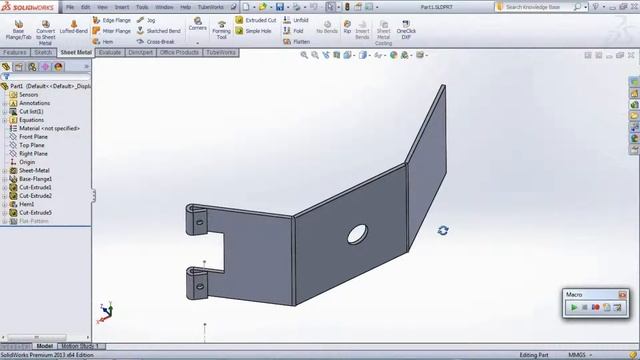This screenshot has width=640, height=360.
Task: Click the New document icon
Action: pos(246,7)
